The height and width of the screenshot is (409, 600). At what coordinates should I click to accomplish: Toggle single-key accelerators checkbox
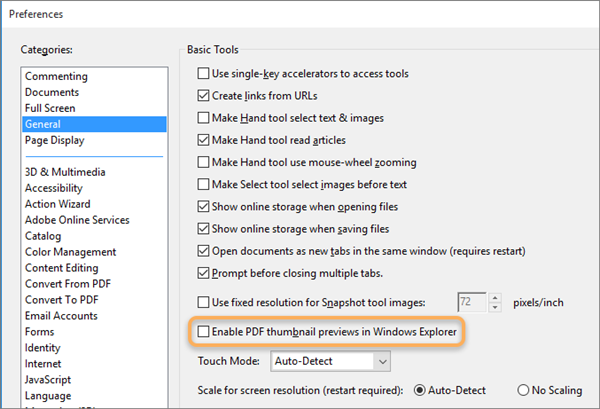205,73
